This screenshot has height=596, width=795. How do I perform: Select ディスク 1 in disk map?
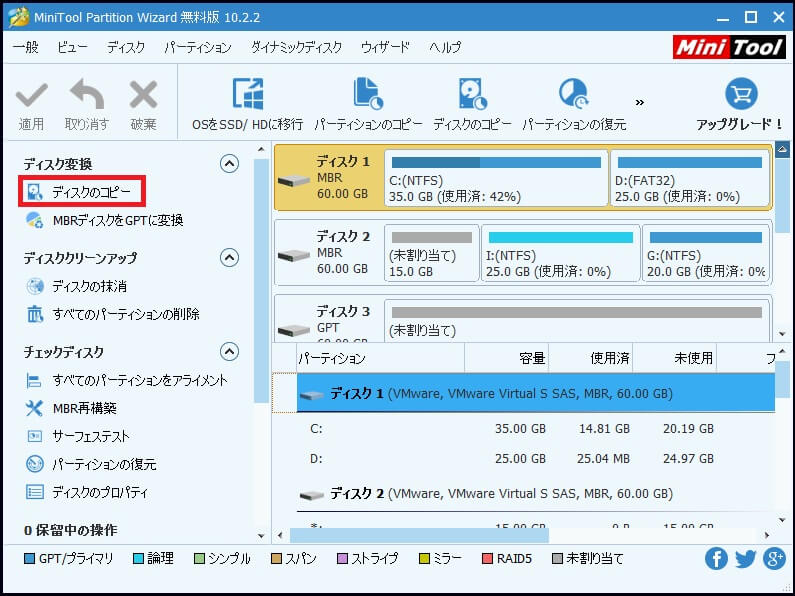[329, 177]
